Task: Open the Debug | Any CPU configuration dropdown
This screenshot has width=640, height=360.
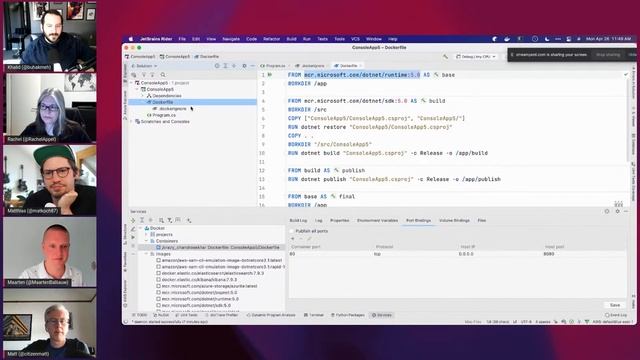Action: coord(476,56)
